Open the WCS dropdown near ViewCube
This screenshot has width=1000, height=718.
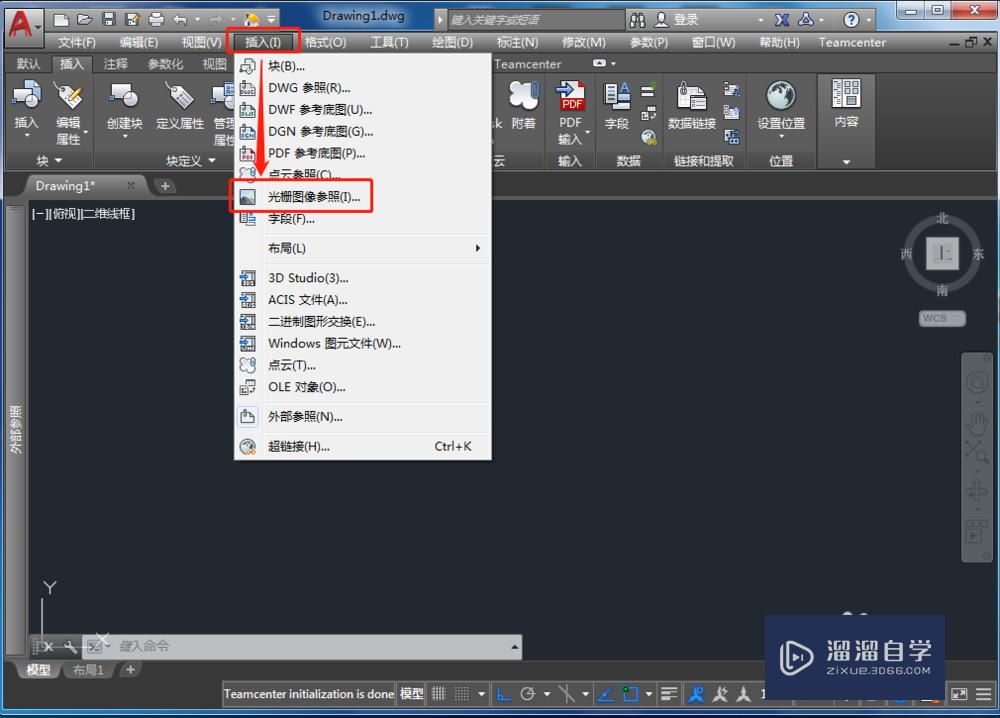point(941,318)
